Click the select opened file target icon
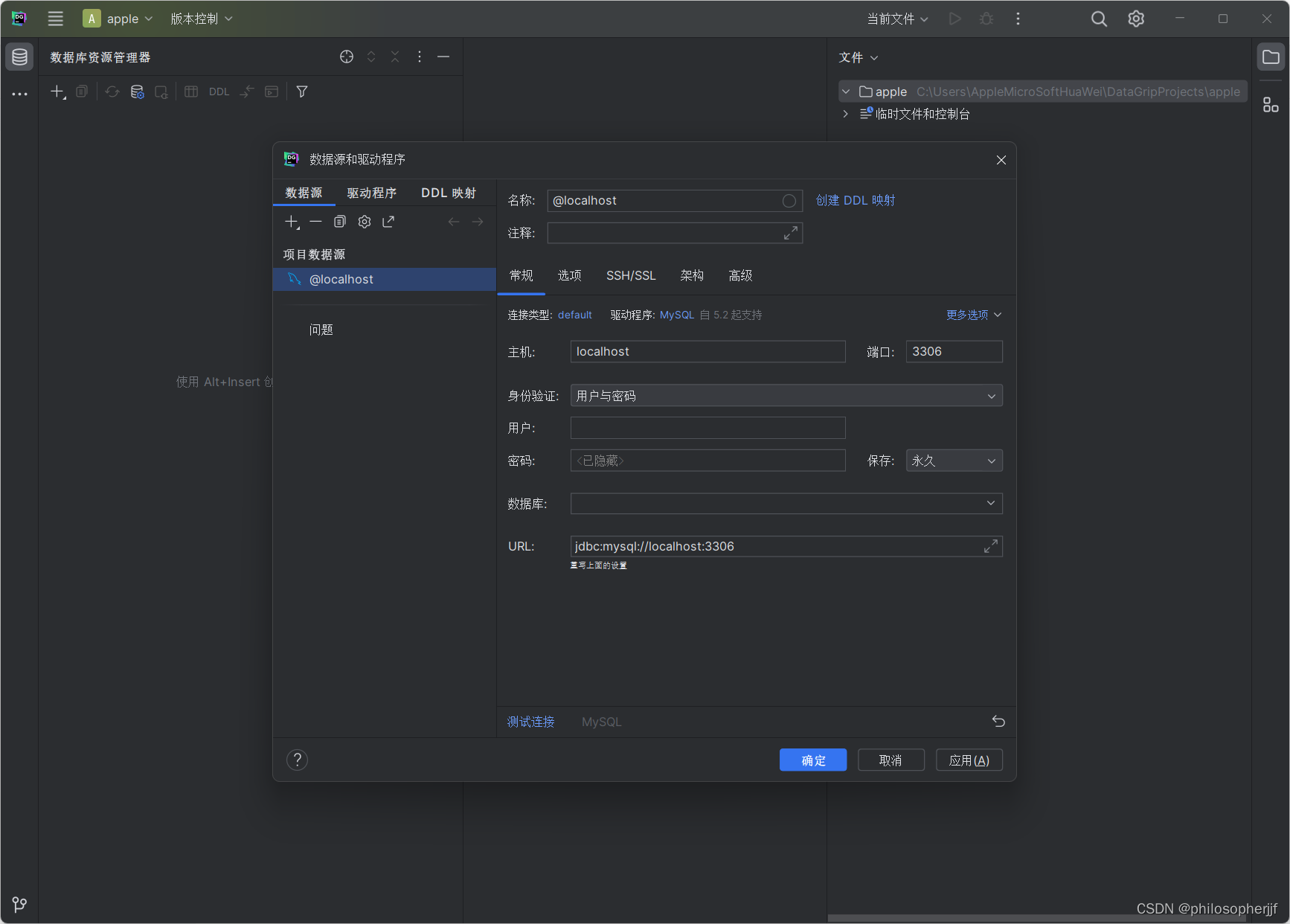The height and width of the screenshot is (924, 1290). click(x=347, y=57)
